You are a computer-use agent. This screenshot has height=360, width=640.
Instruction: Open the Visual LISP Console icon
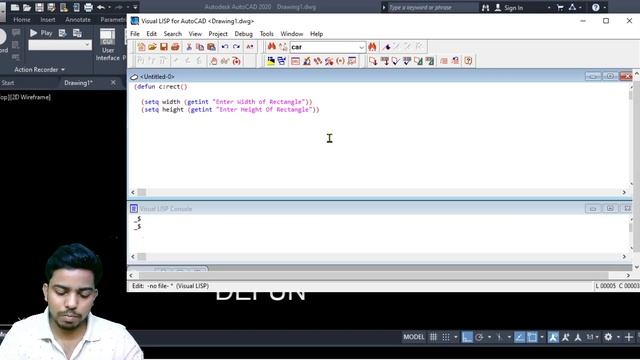(x=296, y=61)
